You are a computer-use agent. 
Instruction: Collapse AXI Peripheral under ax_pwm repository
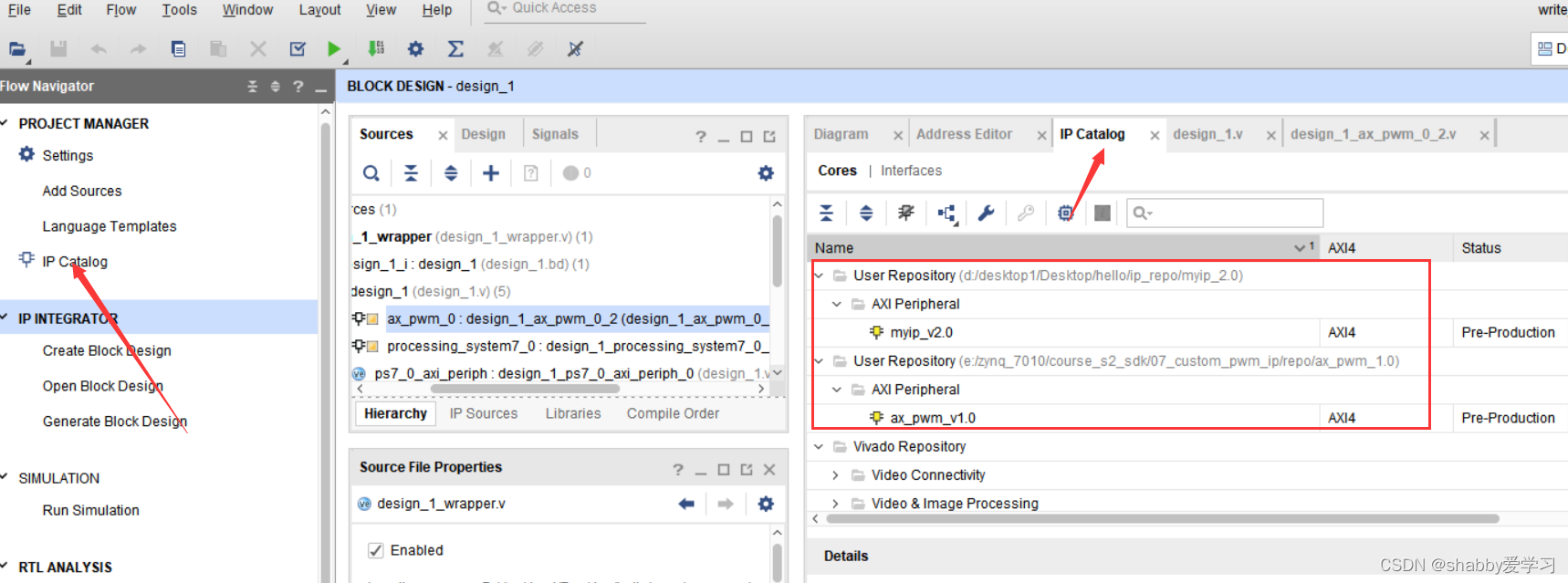pyautogui.click(x=836, y=390)
